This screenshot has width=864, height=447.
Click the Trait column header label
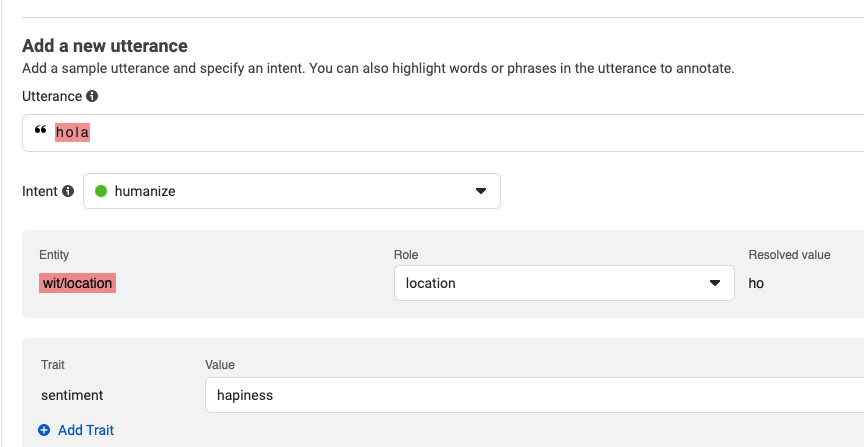53,365
